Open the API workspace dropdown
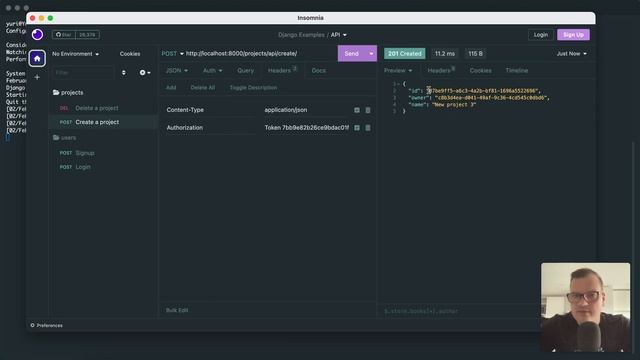The width and height of the screenshot is (640, 360). point(339,35)
